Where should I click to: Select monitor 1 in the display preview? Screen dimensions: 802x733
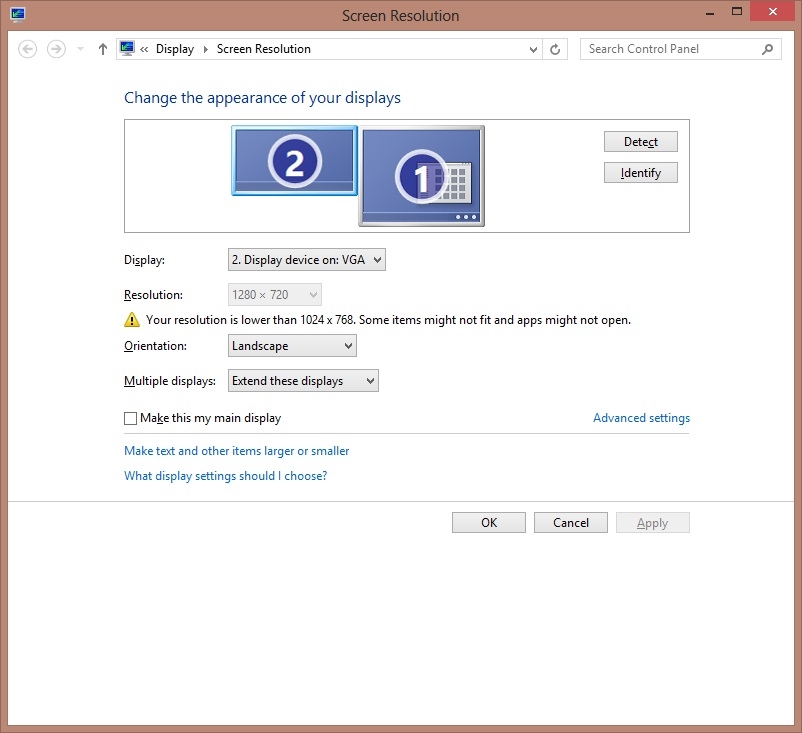pyautogui.click(x=421, y=176)
